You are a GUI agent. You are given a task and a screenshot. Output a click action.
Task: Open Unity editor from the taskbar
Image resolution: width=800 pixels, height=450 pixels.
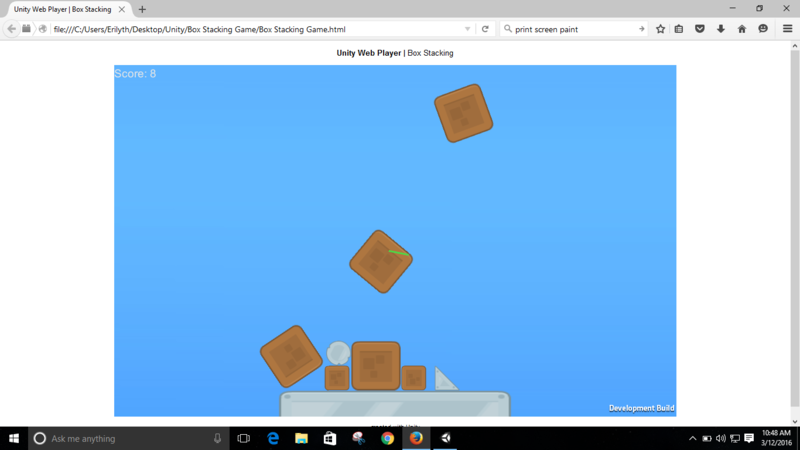pos(445,438)
